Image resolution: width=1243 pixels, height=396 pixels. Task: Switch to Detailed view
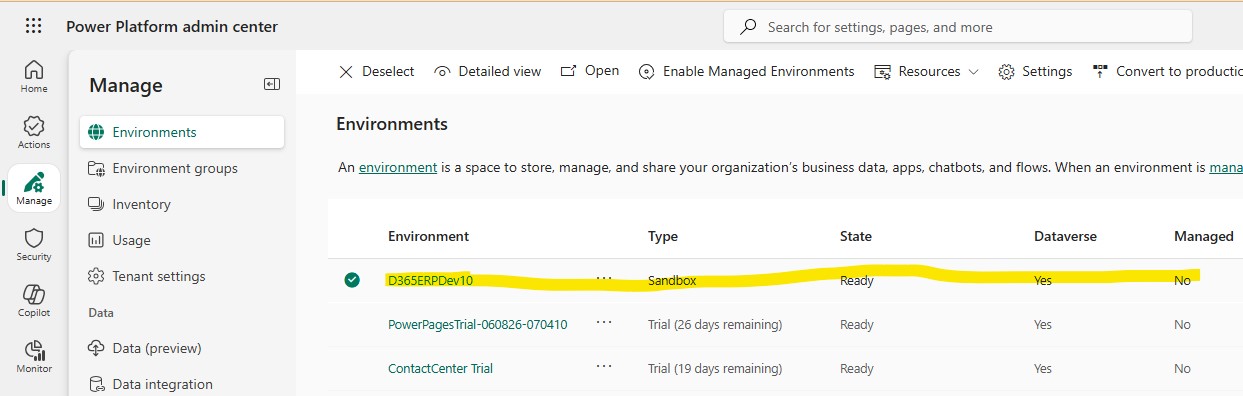488,71
